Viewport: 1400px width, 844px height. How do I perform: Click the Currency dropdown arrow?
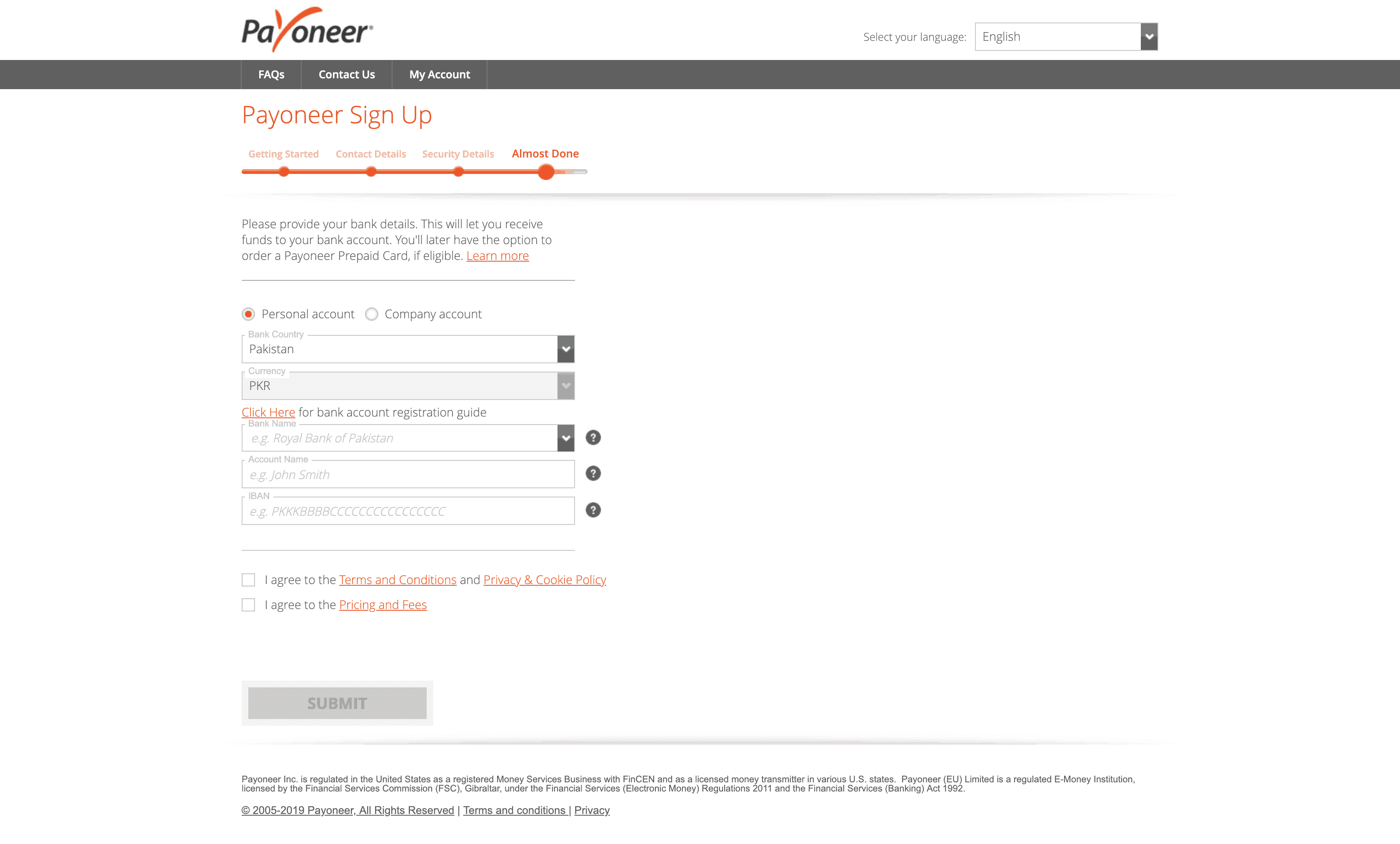click(x=565, y=385)
